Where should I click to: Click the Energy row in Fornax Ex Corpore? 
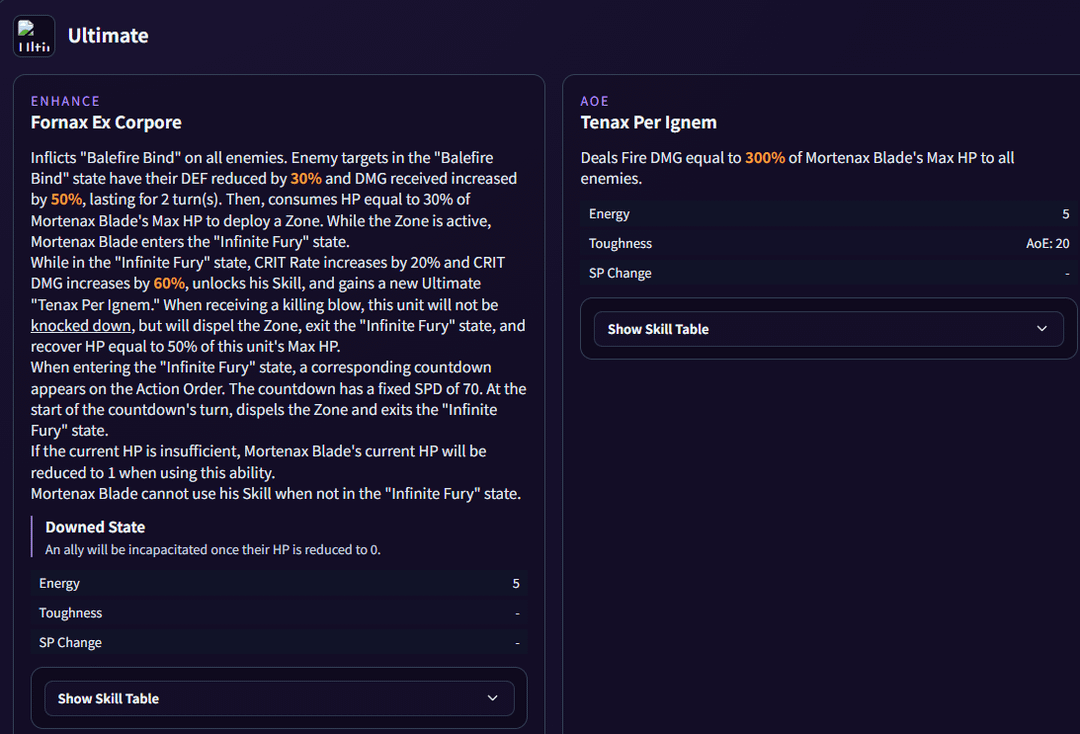tap(279, 583)
